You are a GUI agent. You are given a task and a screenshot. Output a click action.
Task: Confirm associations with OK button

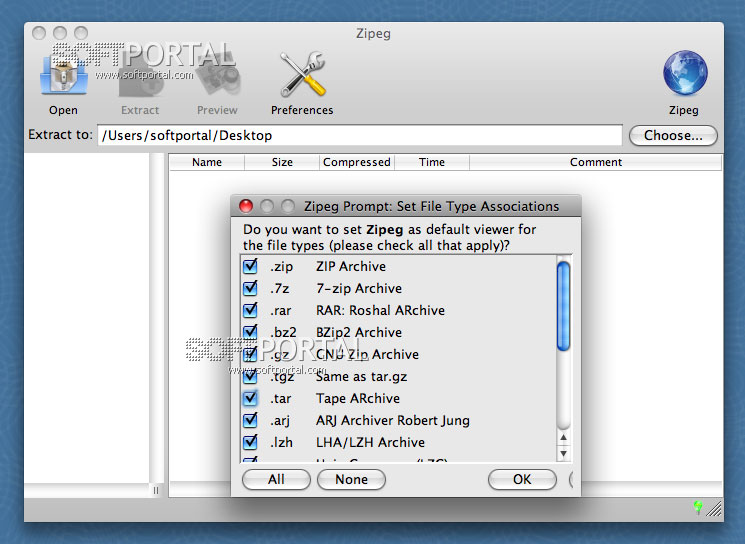[x=522, y=479]
